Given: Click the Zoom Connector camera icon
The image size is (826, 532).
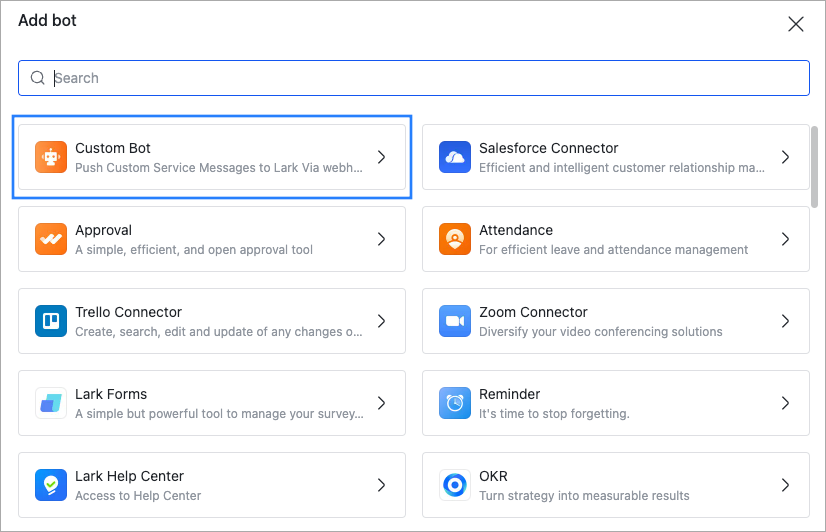Looking at the screenshot, I should tap(455, 321).
